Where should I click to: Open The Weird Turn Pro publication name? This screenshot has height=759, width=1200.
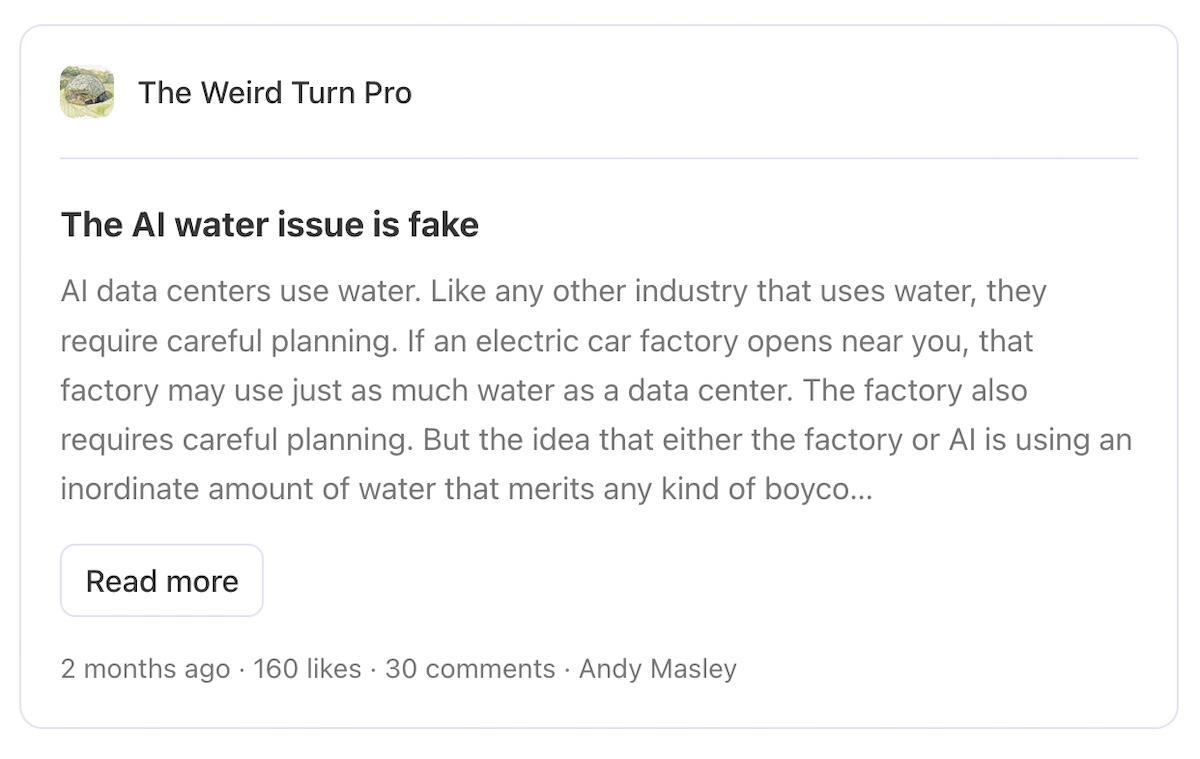click(x=274, y=93)
